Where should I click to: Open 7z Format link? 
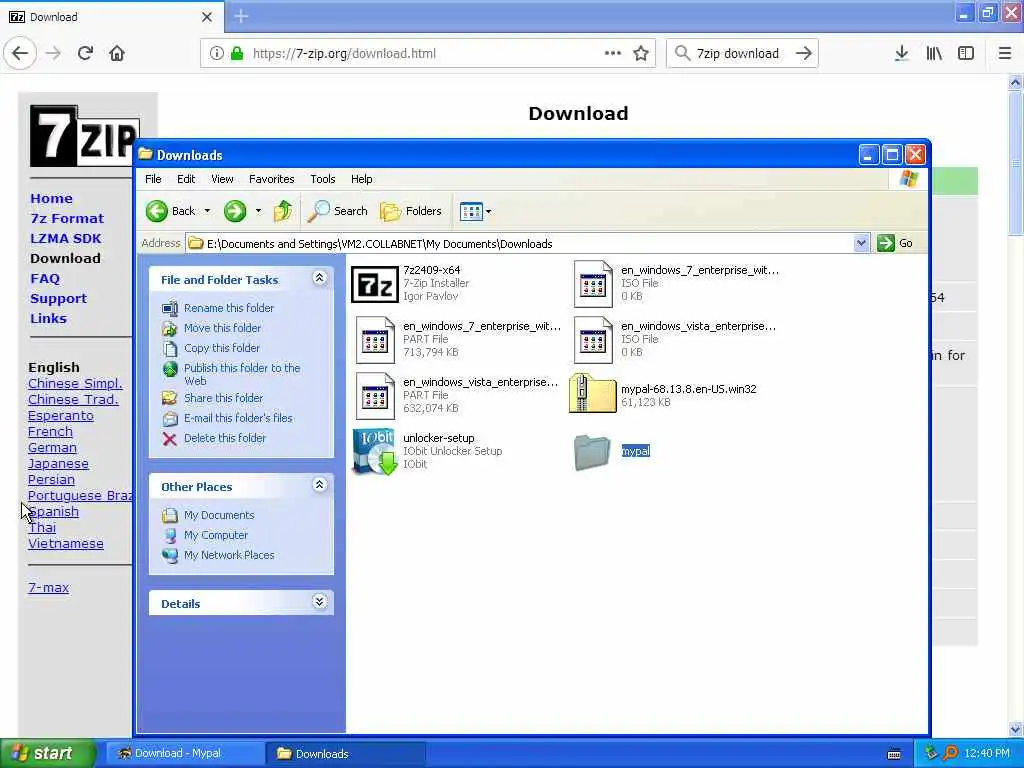pos(67,219)
